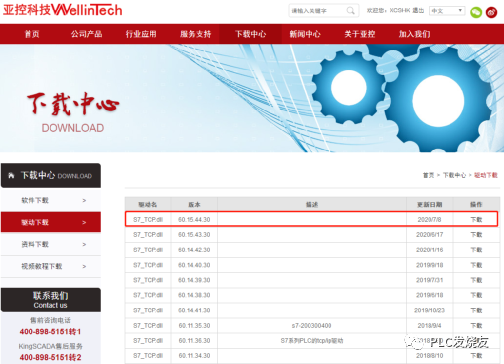This screenshot has height=364, width=504.
Task: Expand the 视频教程下载 sidebar arrow
Action: [x=84, y=266]
